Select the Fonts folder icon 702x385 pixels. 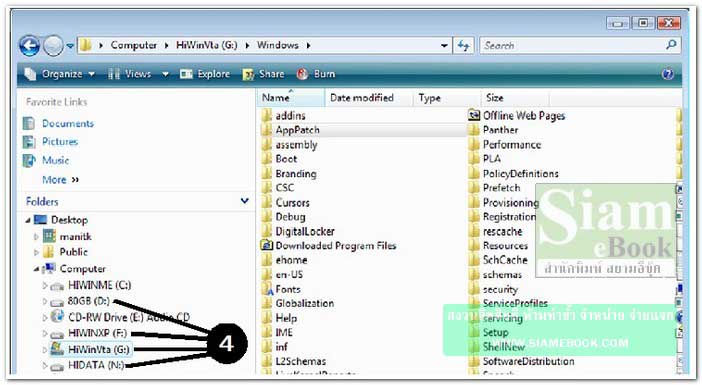point(267,289)
